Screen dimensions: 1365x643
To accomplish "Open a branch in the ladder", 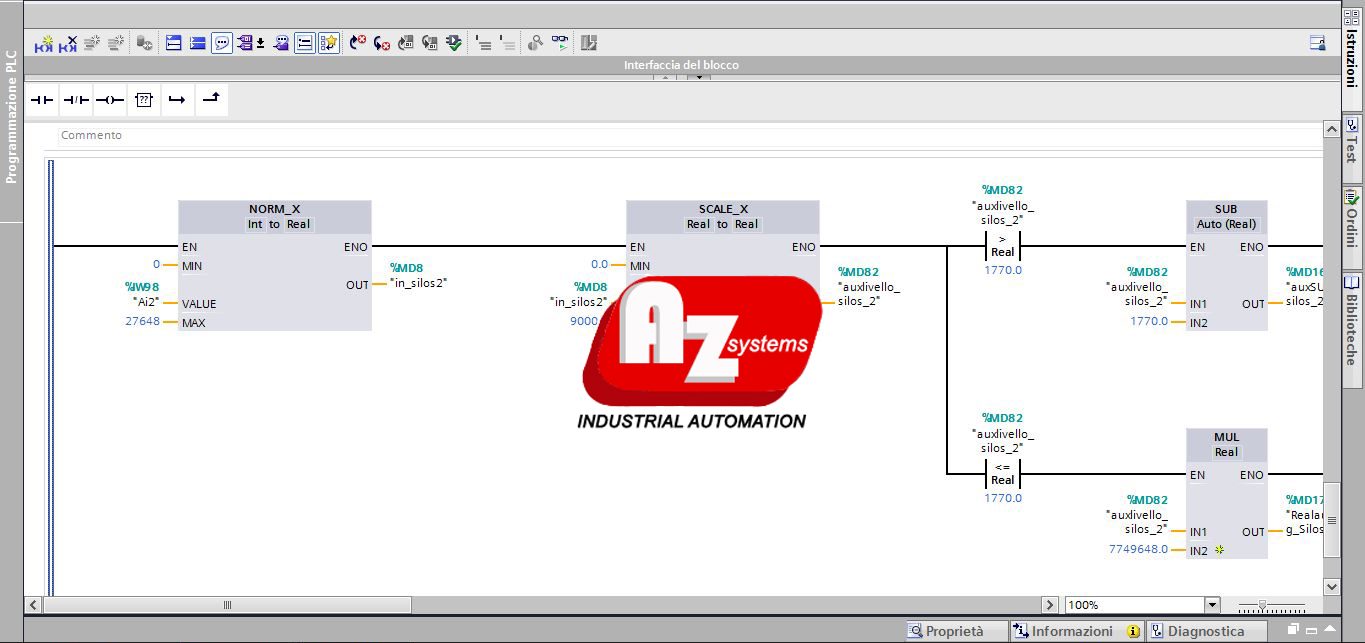I will 177,100.
